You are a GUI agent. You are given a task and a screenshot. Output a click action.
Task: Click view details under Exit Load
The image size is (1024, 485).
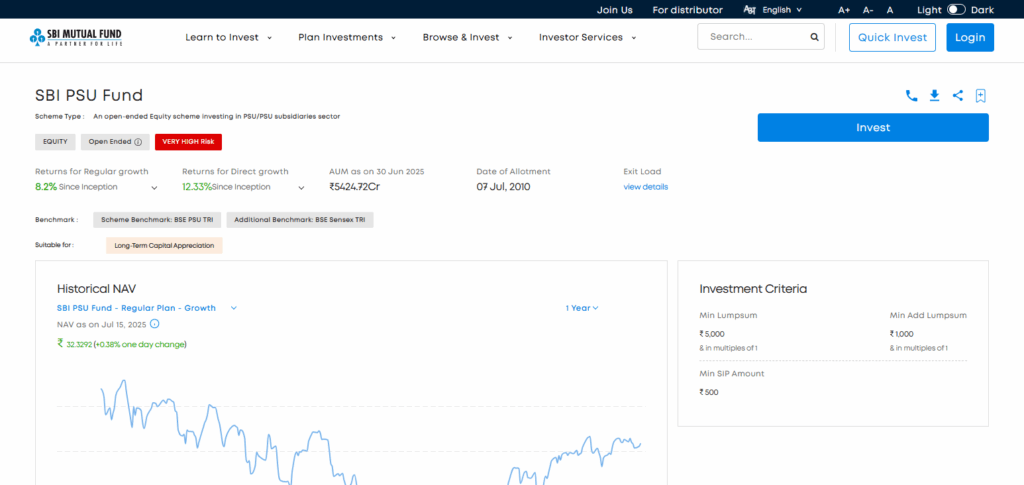(645, 187)
